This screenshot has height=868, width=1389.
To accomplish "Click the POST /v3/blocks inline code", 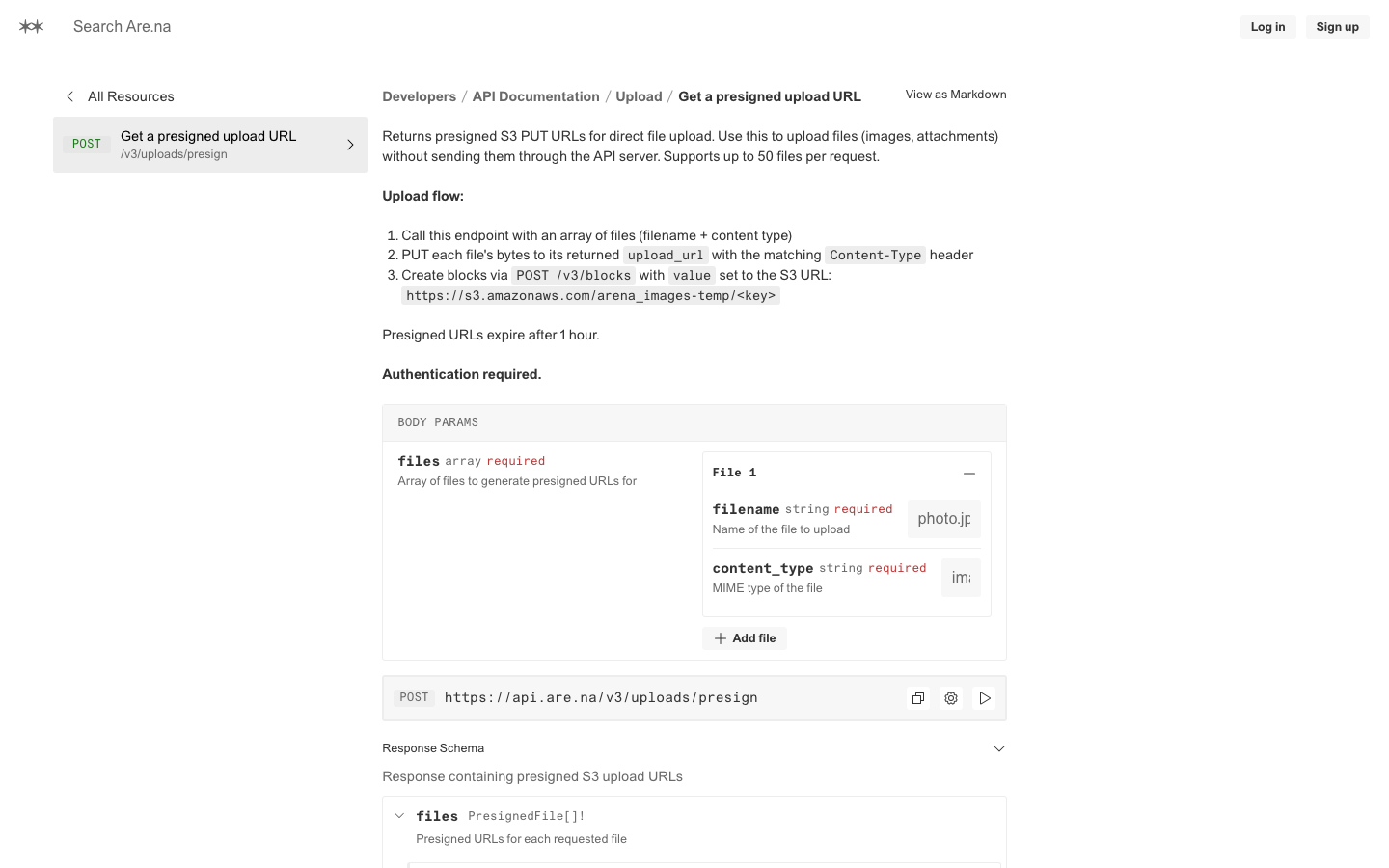I will click(x=574, y=276).
